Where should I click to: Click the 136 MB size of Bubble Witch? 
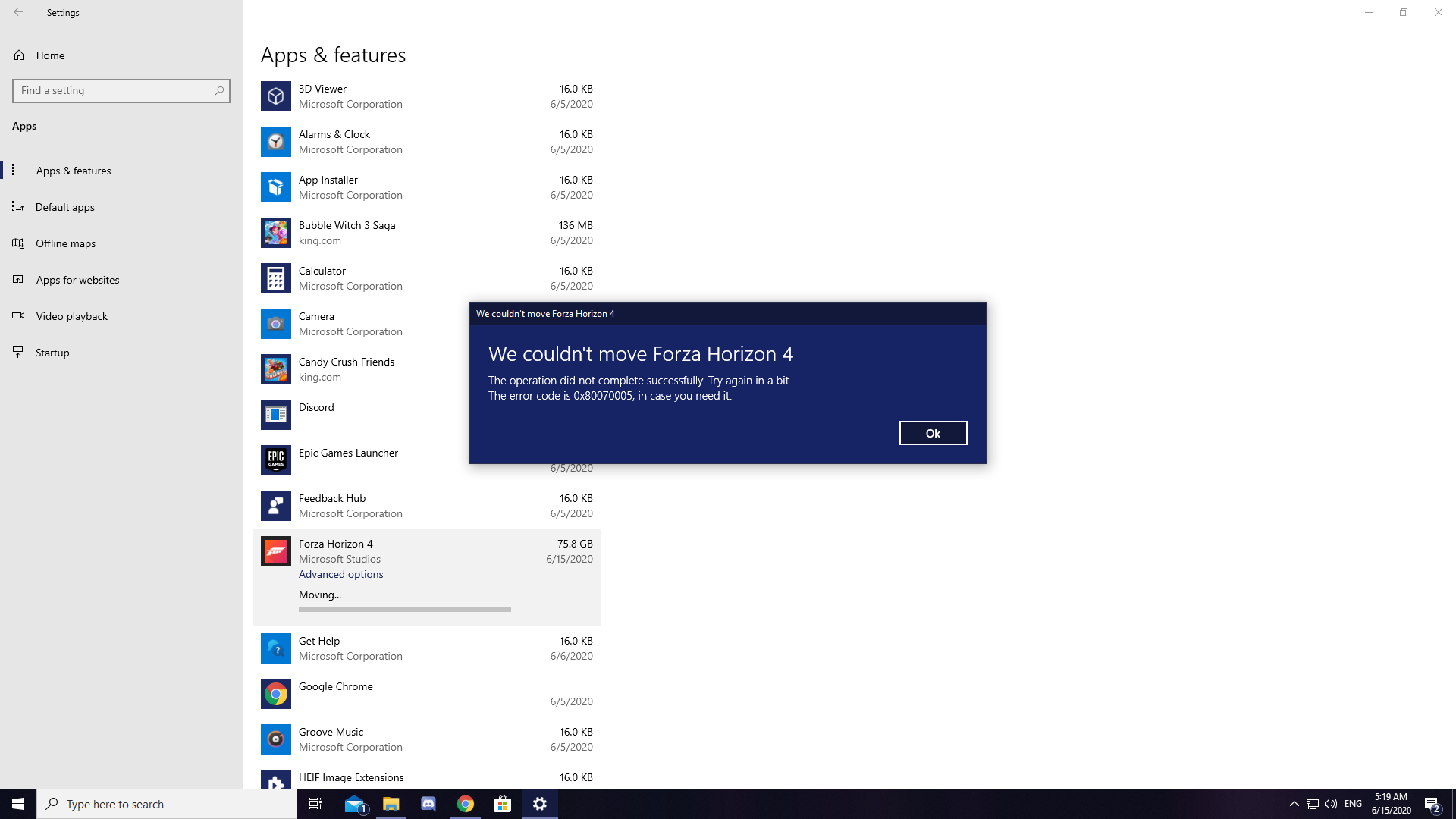point(576,225)
